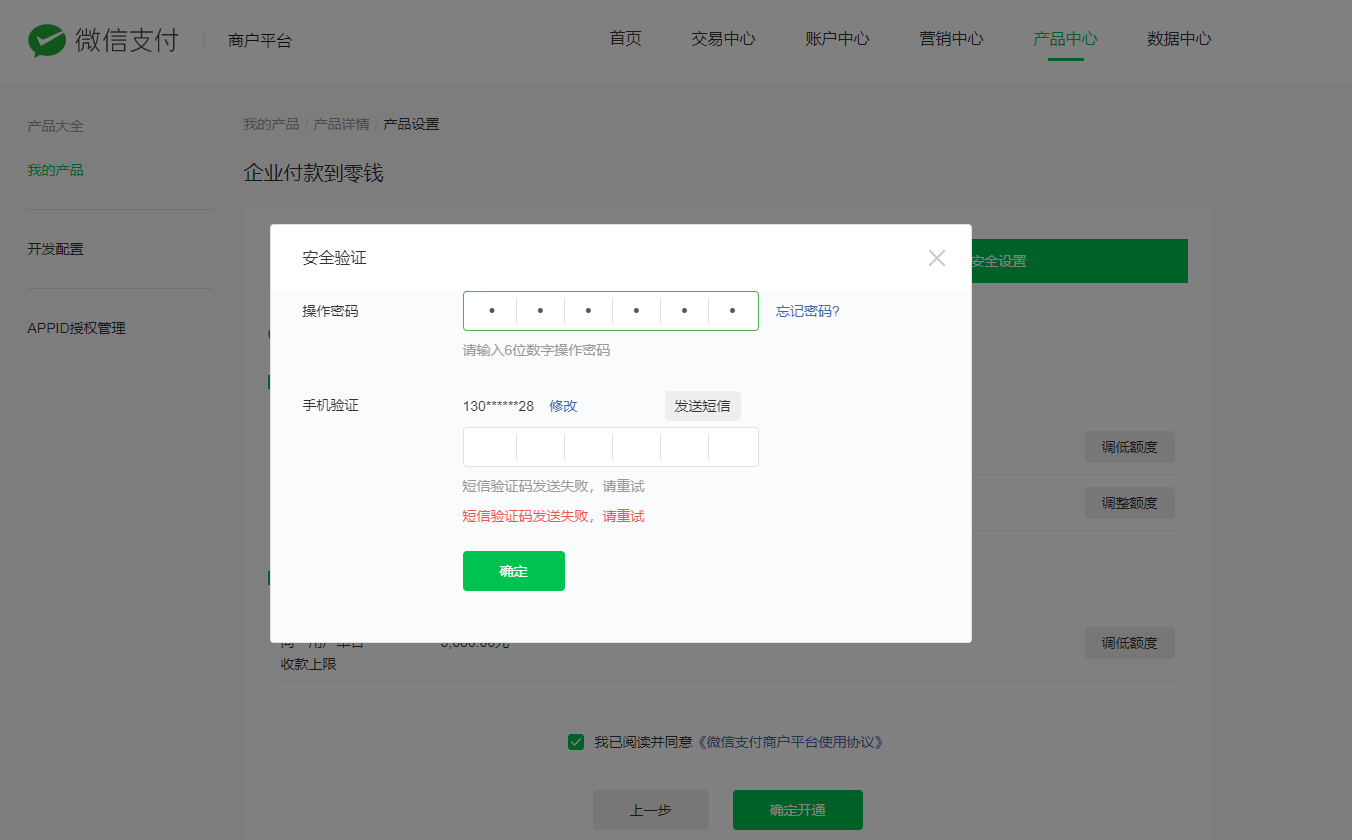
Task: Click 修改 next to the phone number
Action: coord(563,406)
